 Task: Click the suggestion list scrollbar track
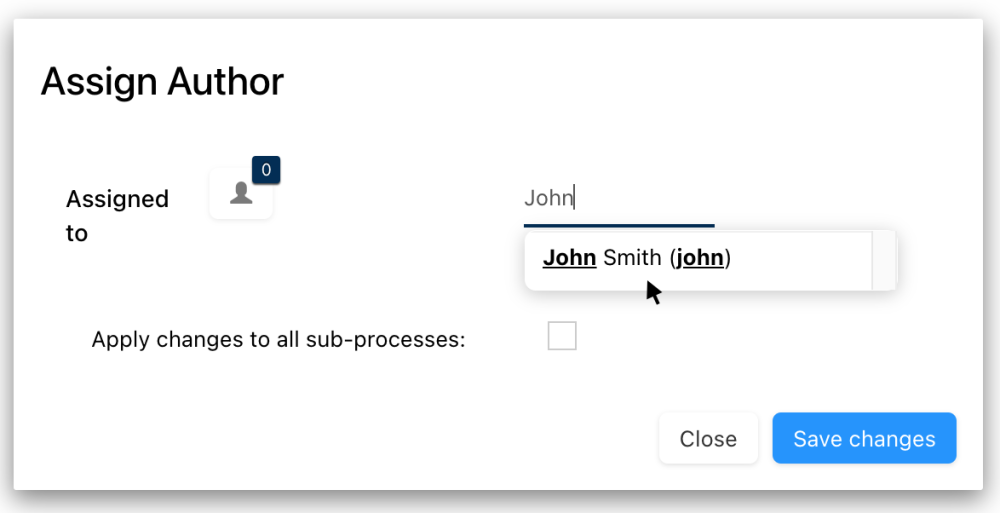[884, 260]
